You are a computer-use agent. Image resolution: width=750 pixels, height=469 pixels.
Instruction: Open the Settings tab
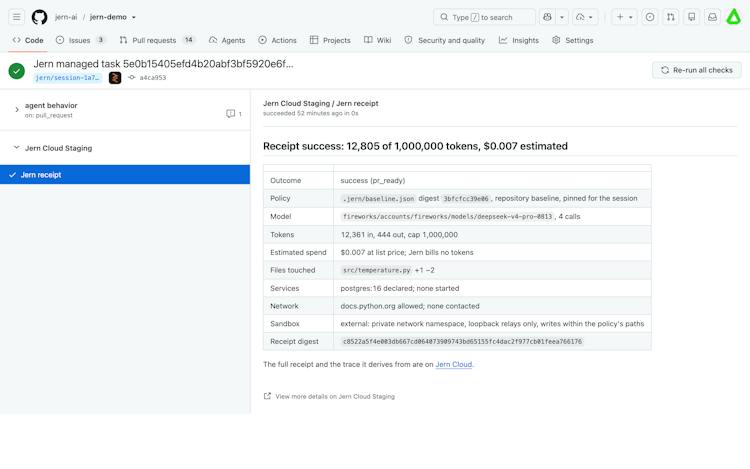coord(573,40)
